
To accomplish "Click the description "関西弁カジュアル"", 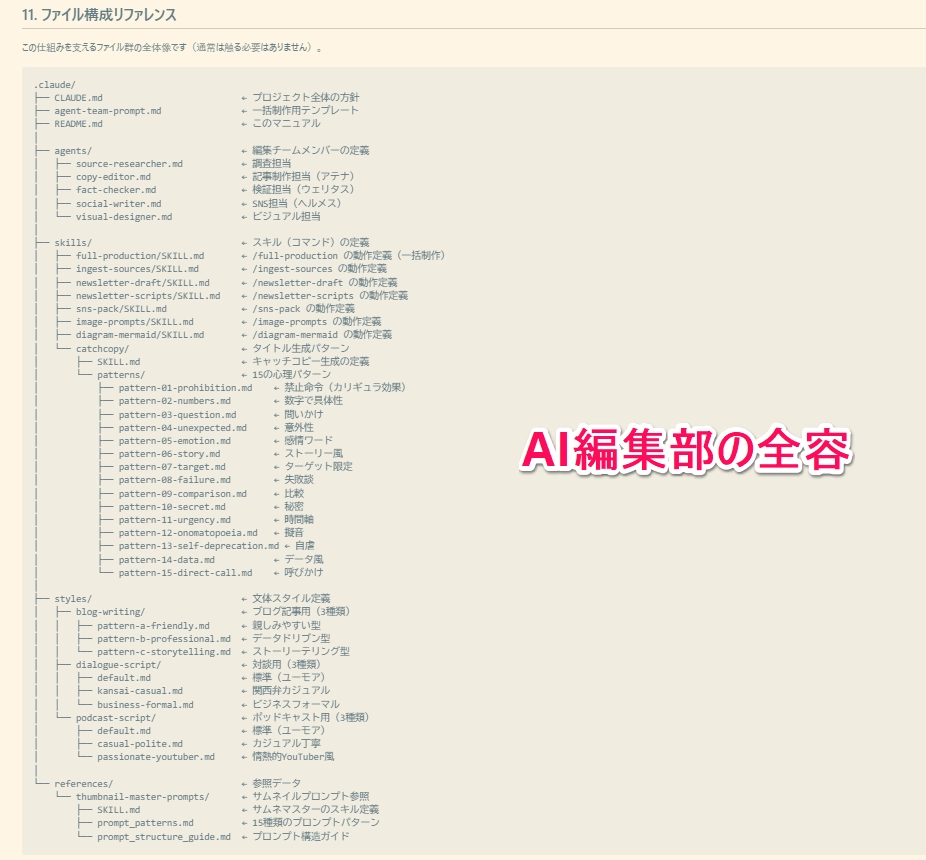I will point(291,690).
